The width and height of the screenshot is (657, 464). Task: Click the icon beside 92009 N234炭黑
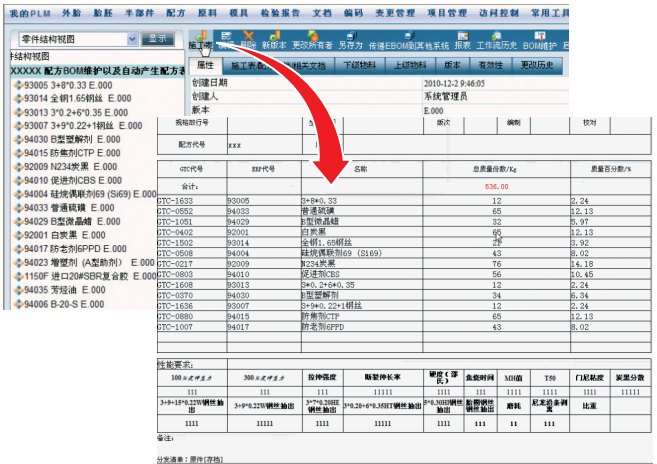pos(18,167)
